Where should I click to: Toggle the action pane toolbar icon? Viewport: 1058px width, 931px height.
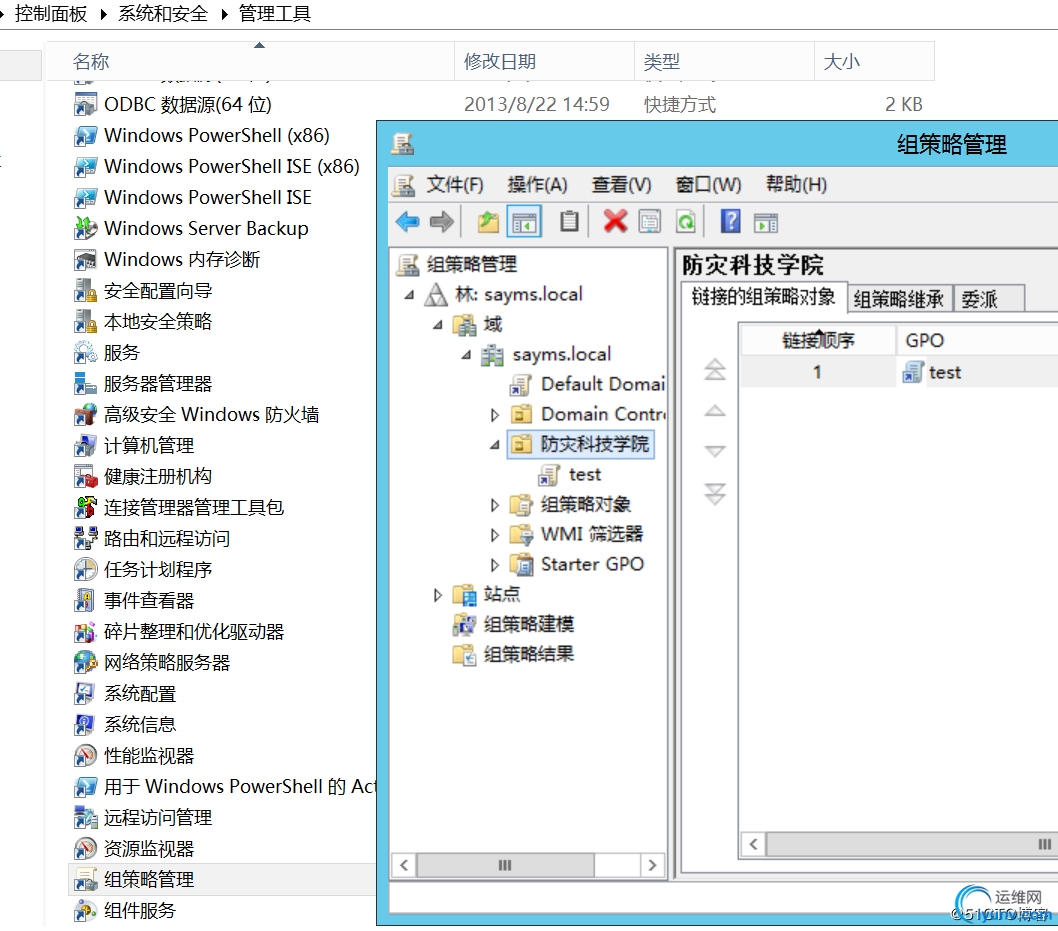tap(766, 221)
